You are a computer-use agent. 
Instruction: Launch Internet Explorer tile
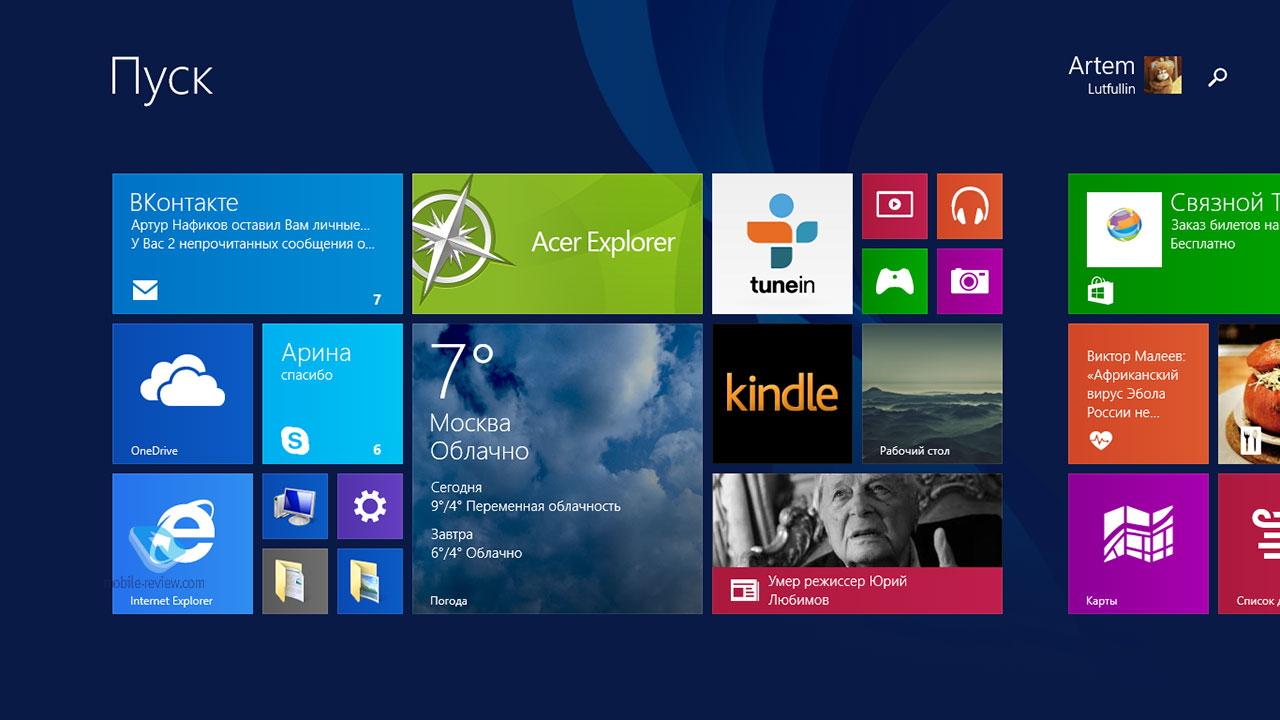pos(182,544)
